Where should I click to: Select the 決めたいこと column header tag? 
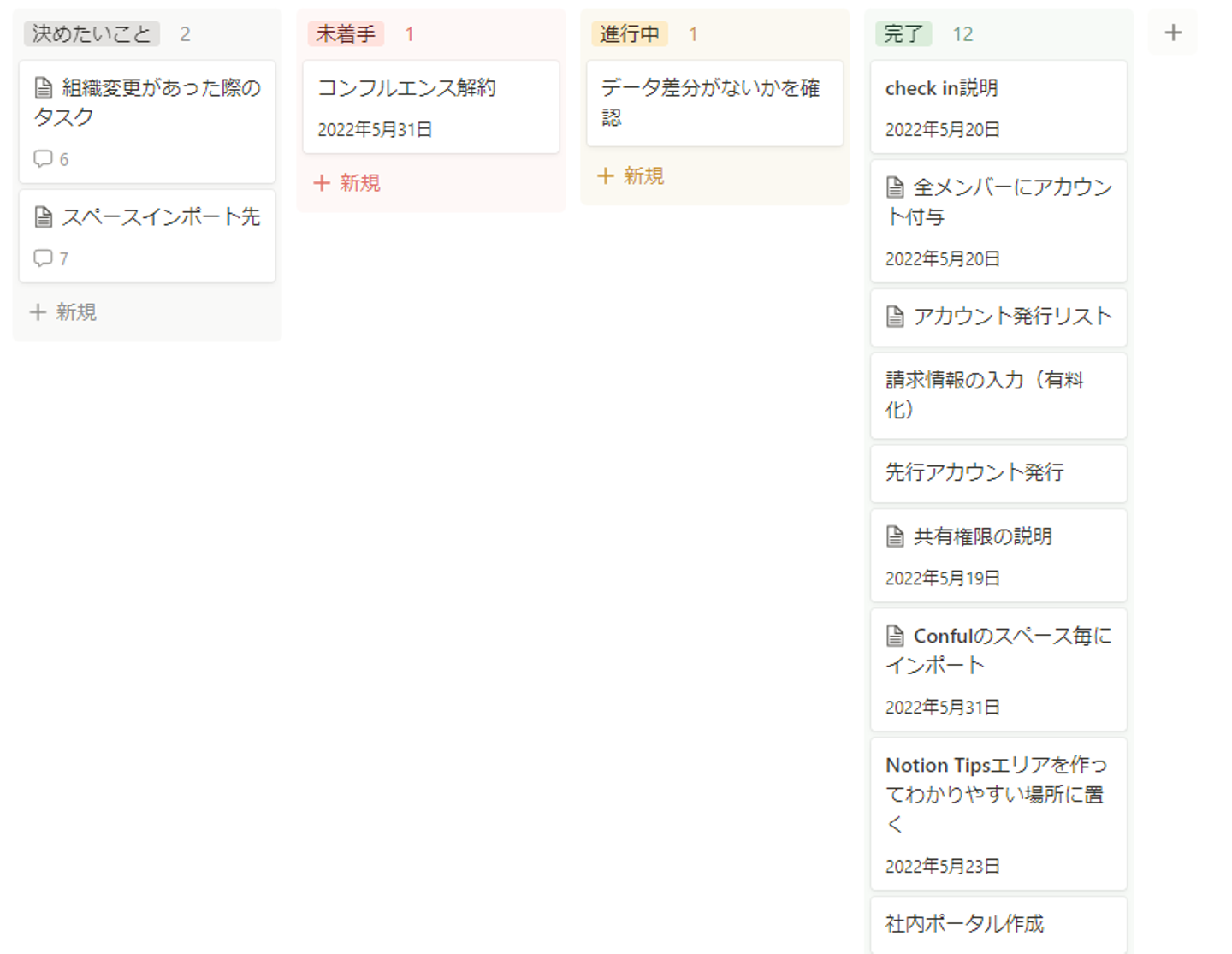coord(92,33)
